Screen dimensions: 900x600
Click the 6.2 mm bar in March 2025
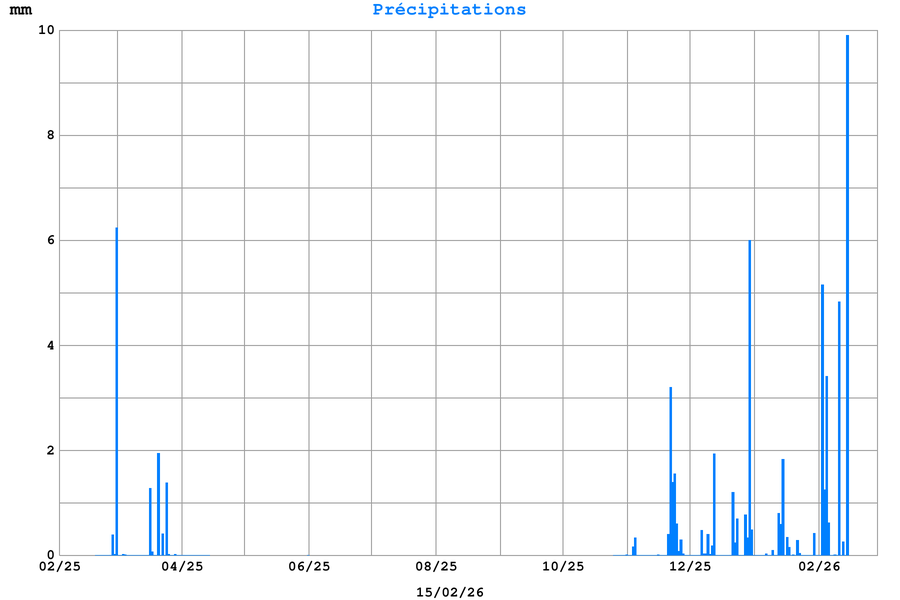[x=116, y=400]
